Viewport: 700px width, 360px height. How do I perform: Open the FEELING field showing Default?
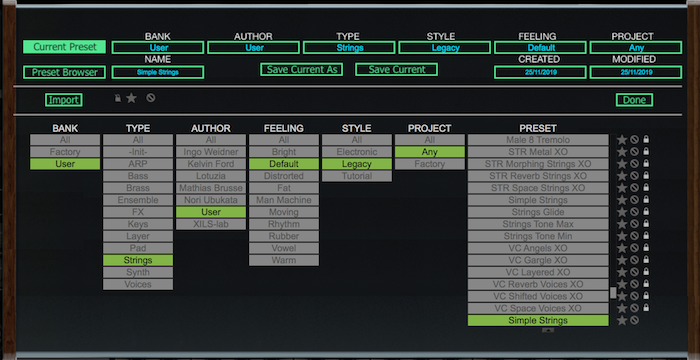[540, 47]
